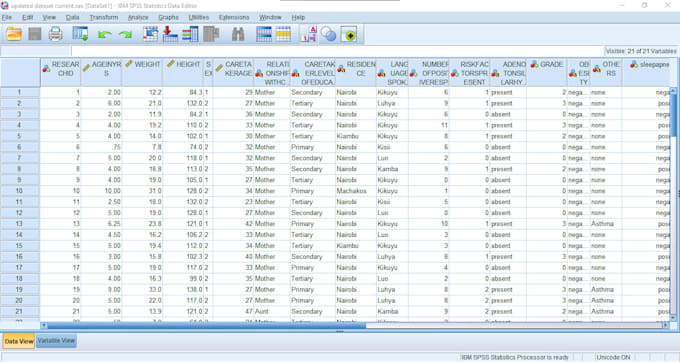Image resolution: width=680 pixels, height=362 pixels.
Task: Select row header 1
Action: click(20, 92)
